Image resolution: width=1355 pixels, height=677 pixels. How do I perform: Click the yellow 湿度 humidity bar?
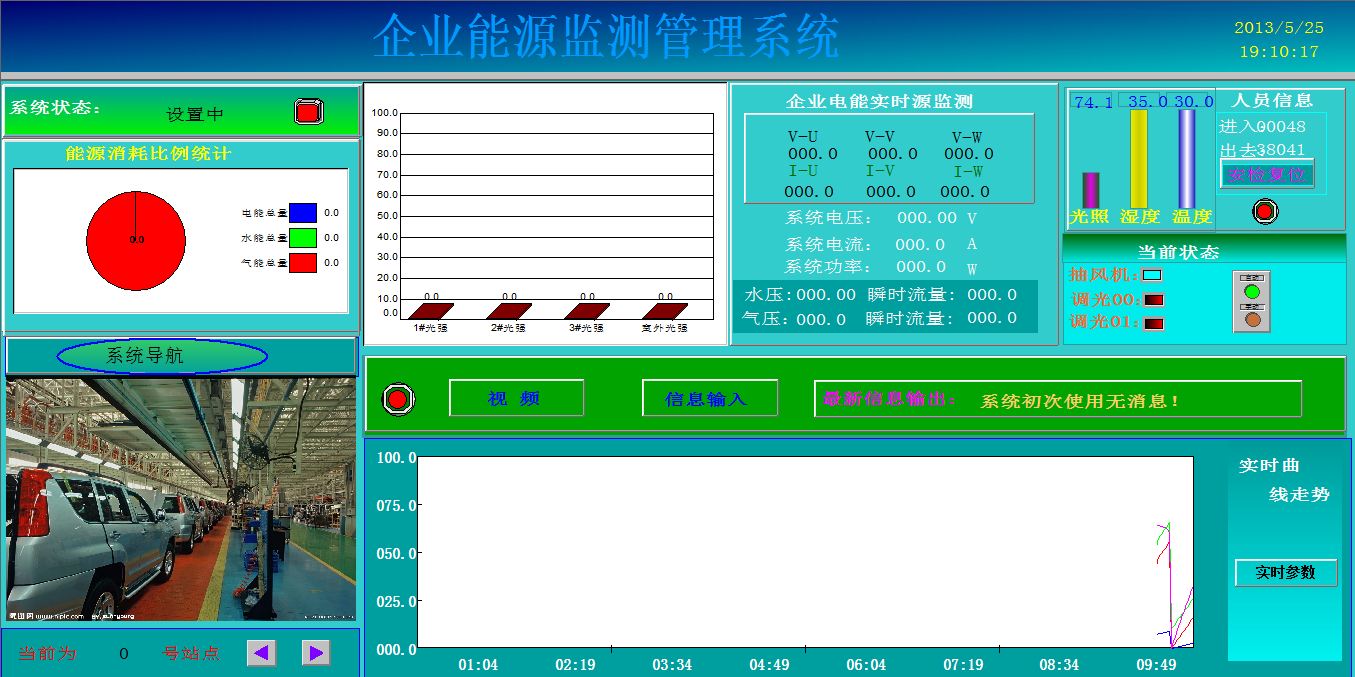1138,158
